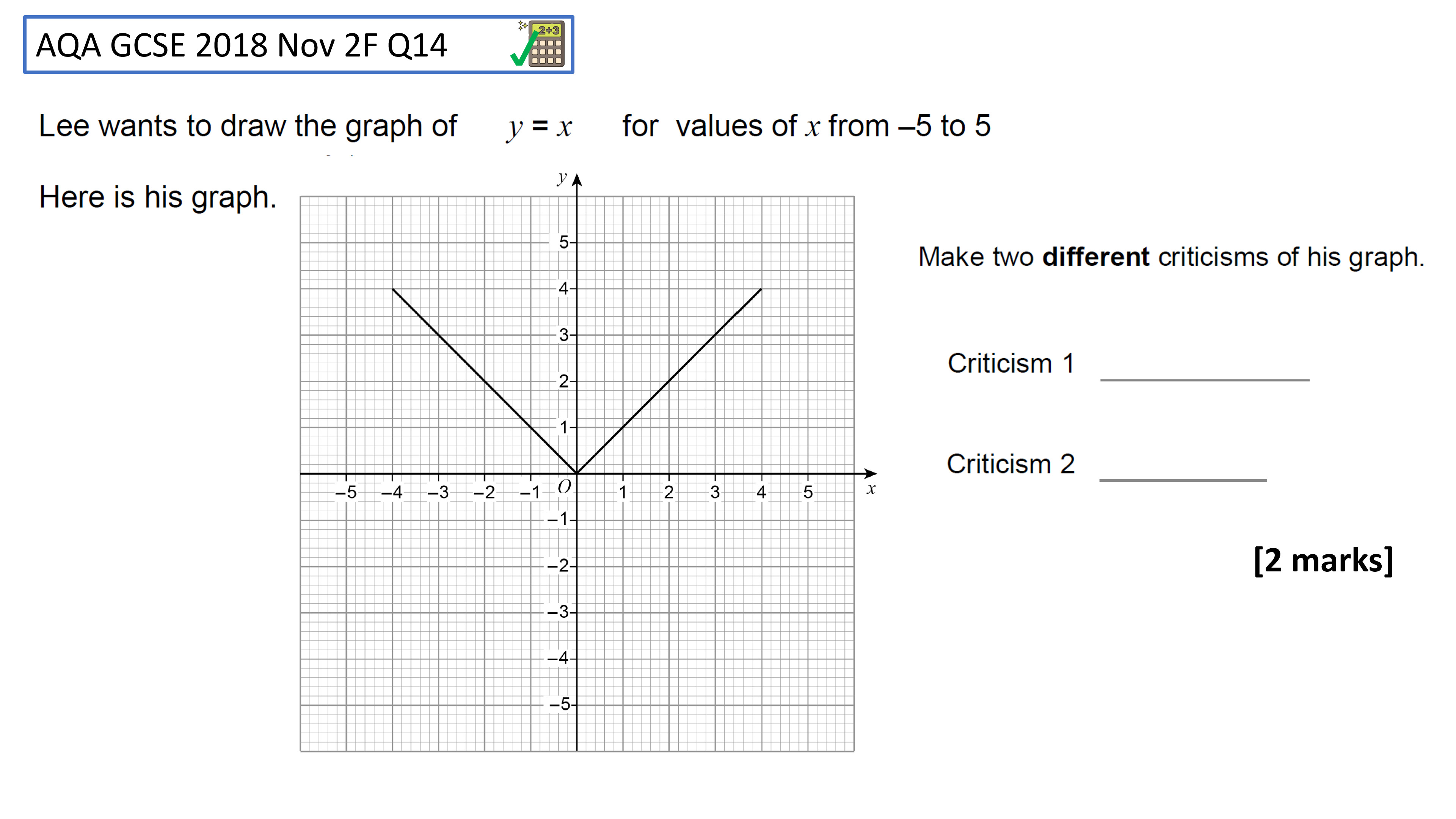1456x819 pixels.
Task: Click the 5 label on x-axis
Action: point(808,492)
